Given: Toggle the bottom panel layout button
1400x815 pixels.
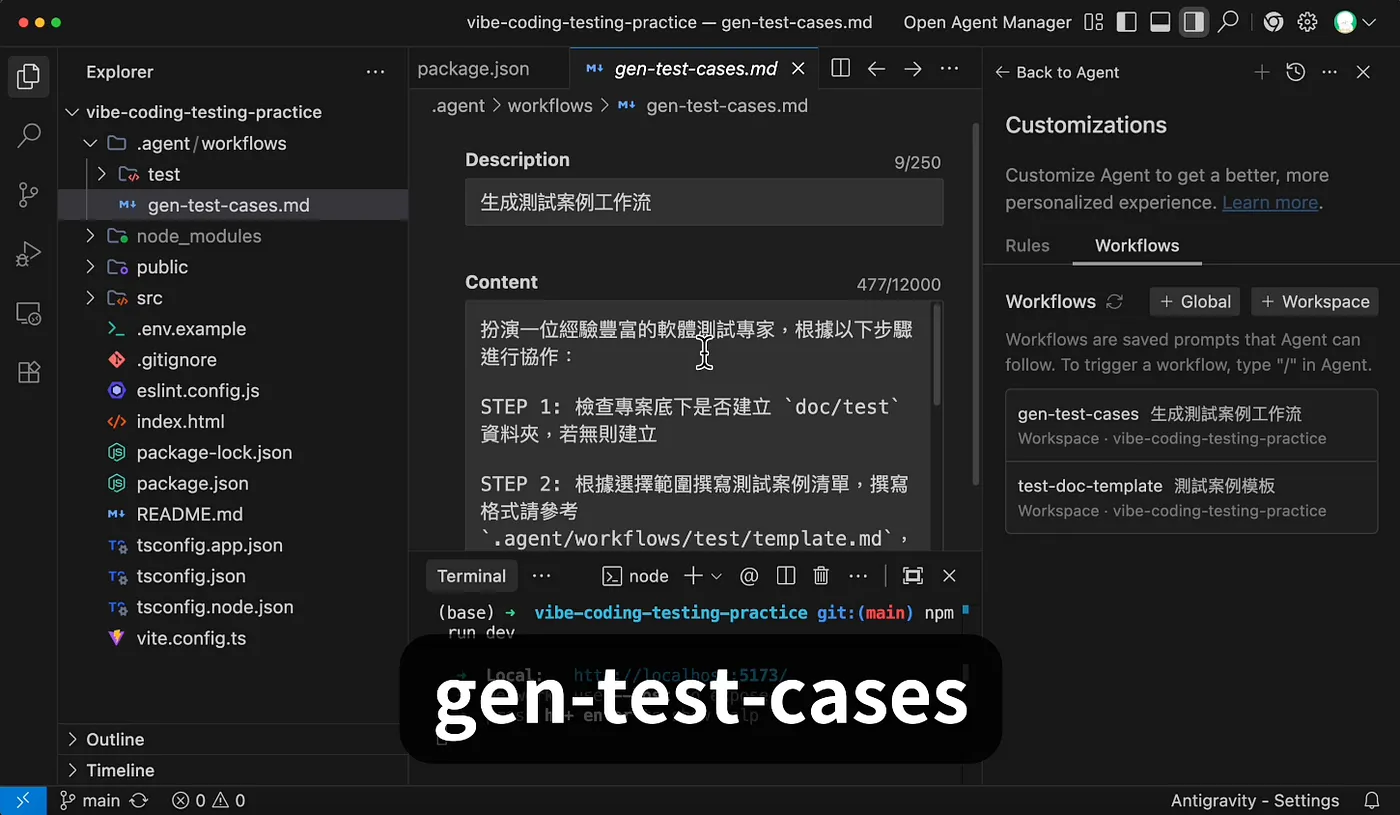Looking at the screenshot, I should (x=1160, y=22).
